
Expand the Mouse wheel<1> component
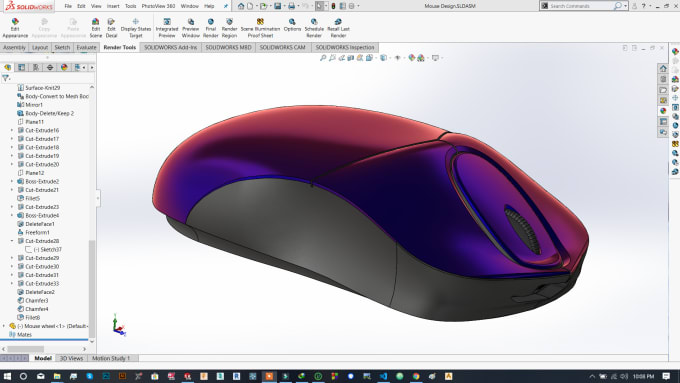pos(4,326)
